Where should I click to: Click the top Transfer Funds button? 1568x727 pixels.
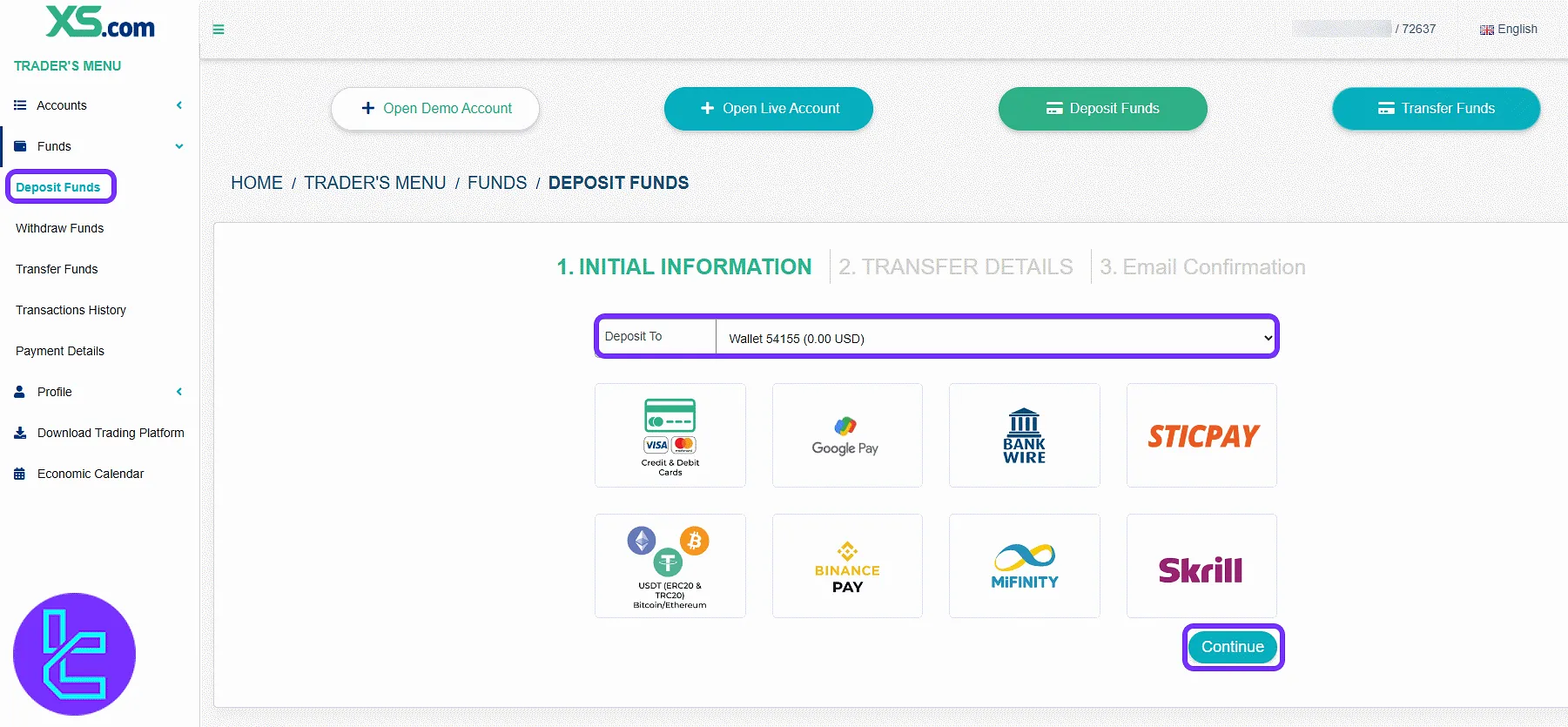pyautogui.click(x=1437, y=109)
